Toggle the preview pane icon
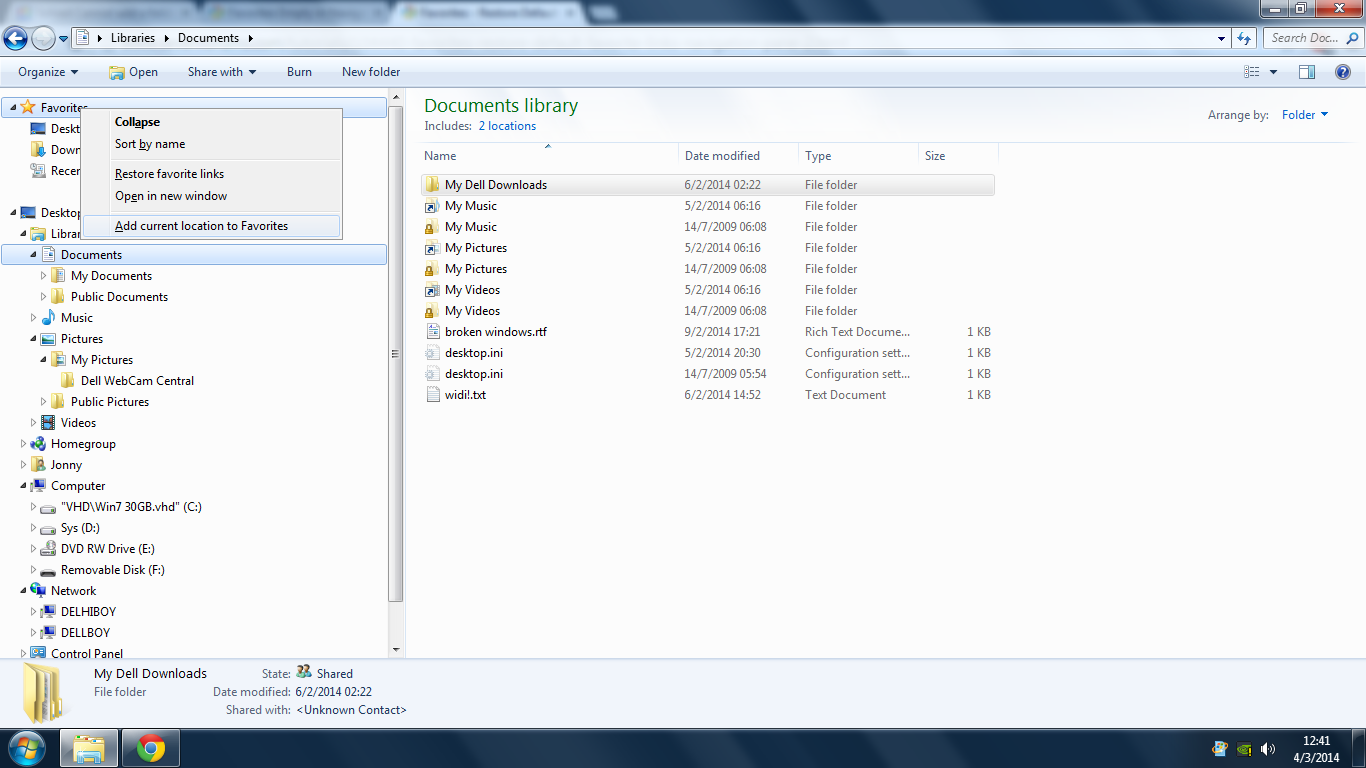Viewport: 1366px width, 768px height. [1306, 72]
